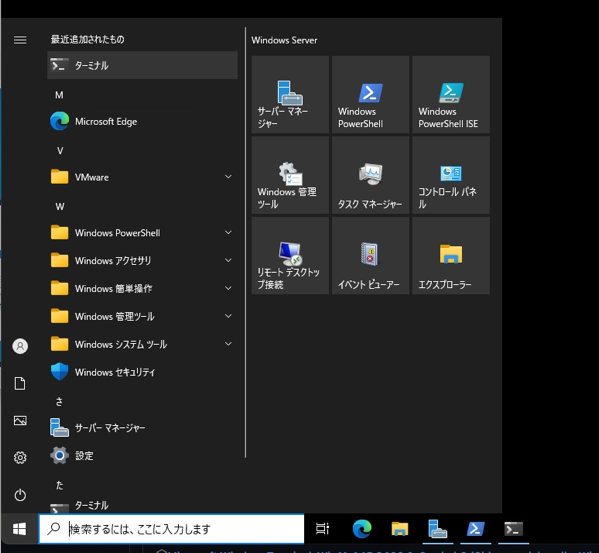Open File Explorer from the taskbar

(x=400, y=529)
